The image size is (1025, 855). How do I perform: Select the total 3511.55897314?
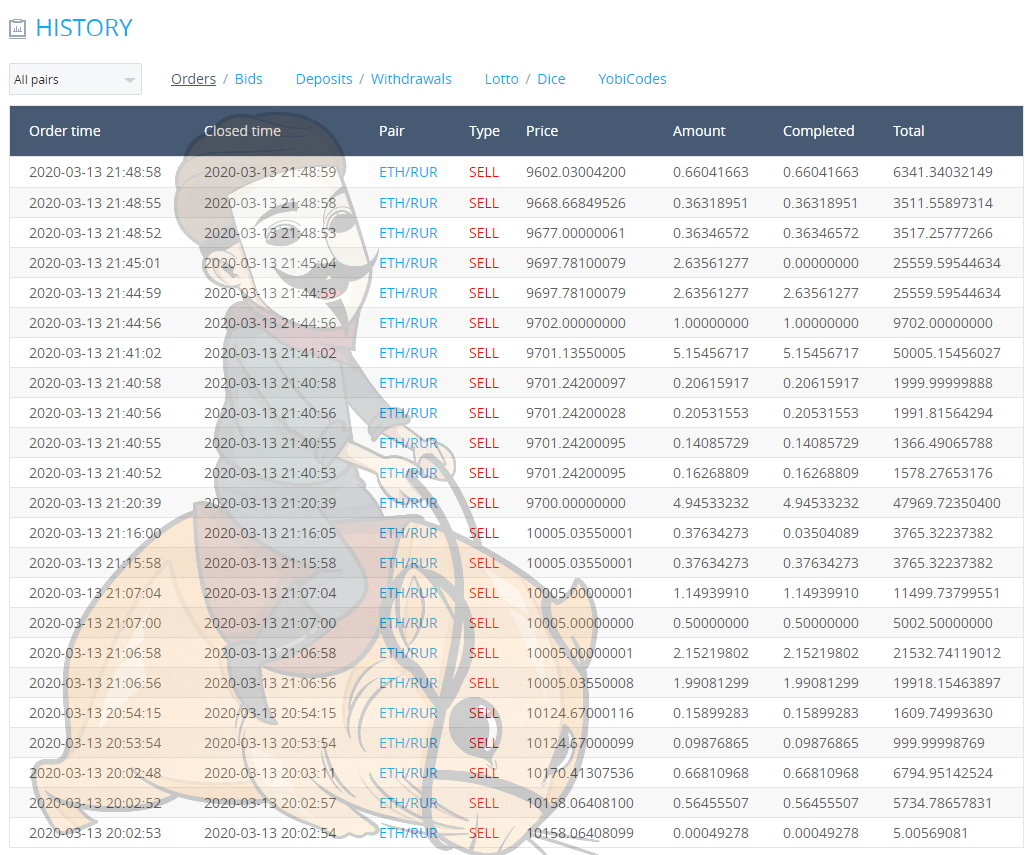click(x=943, y=203)
